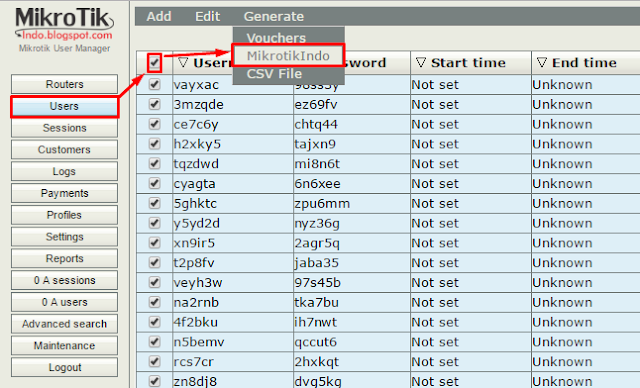Image resolution: width=640 pixels, height=388 pixels.
Task: Show the 0 A users list
Action: pos(64,302)
